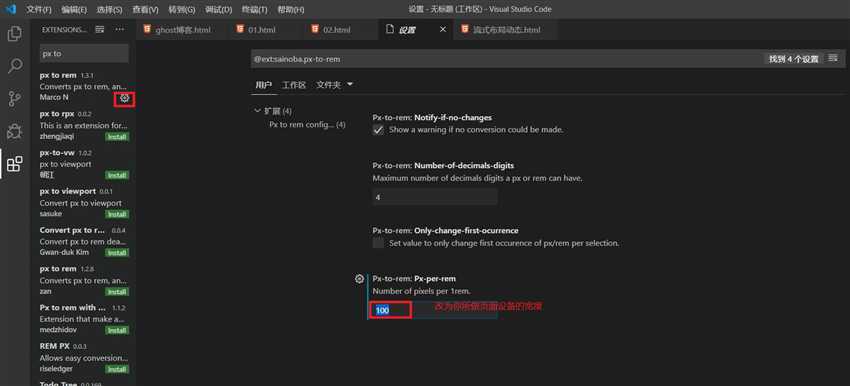Click the 找到 4 个设置 results badge
This screenshot has height=386, width=850.
click(x=794, y=59)
